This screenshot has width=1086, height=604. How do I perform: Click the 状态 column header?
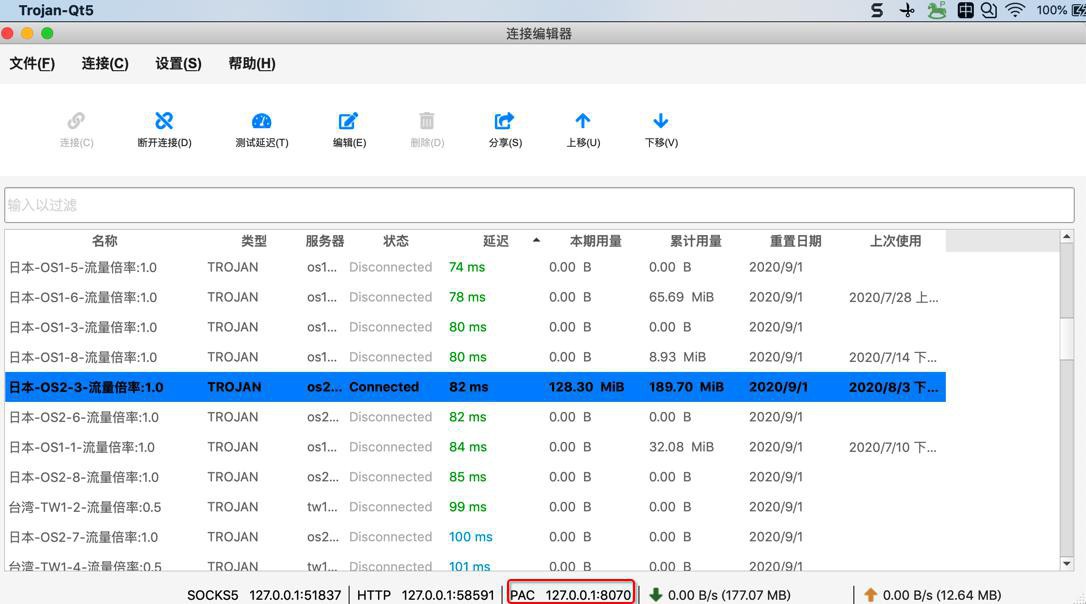point(395,241)
